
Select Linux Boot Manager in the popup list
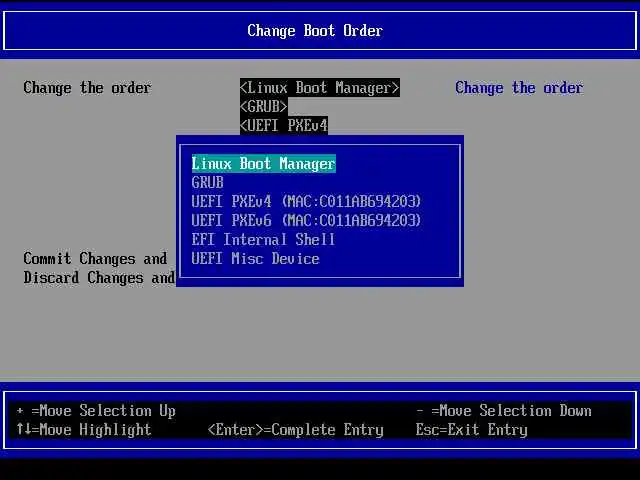(264, 164)
